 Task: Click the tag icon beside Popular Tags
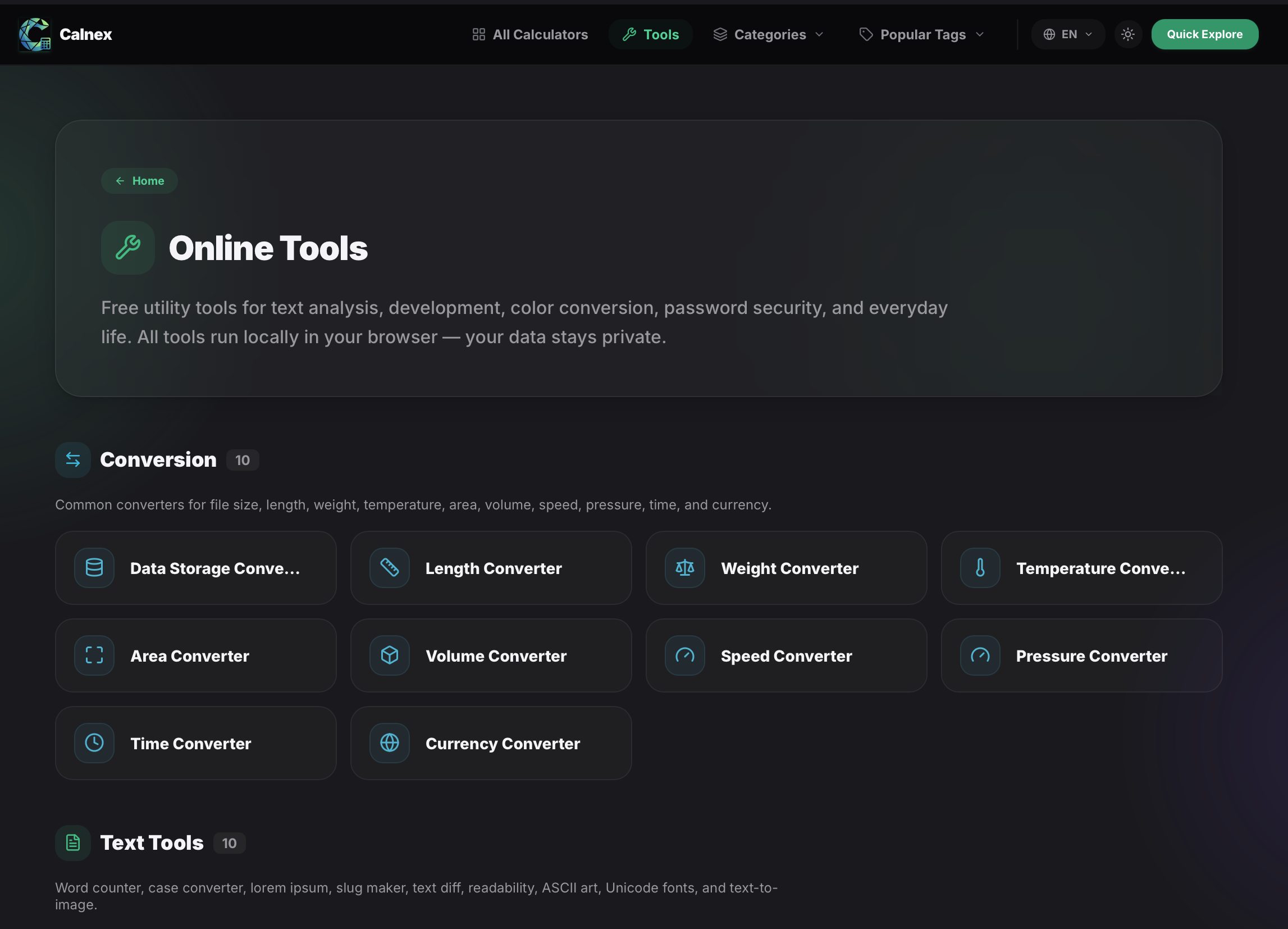click(x=866, y=35)
